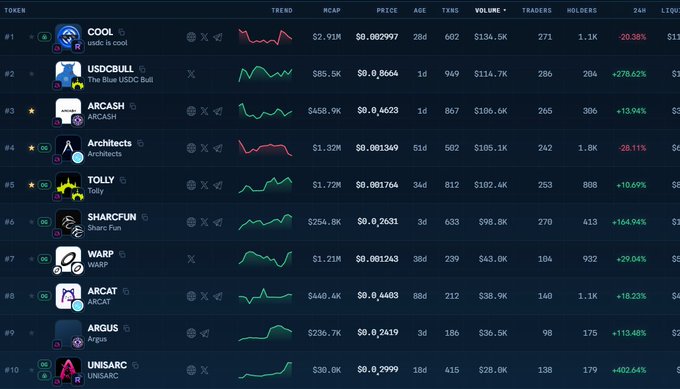680x389 pixels.
Task: Favorite the COOL token star
Action: [x=31, y=37]
